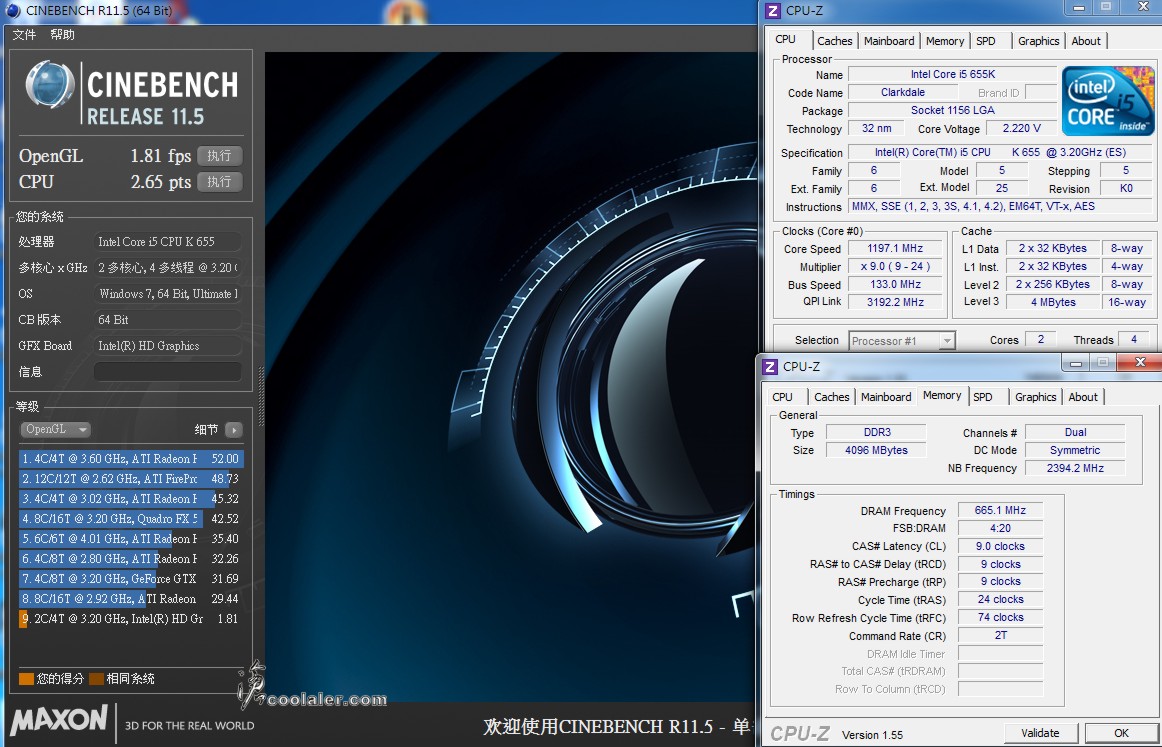Click the OK button in CPU-Z
This screenshot has height=747, width=1162.
pos(1121,734)
